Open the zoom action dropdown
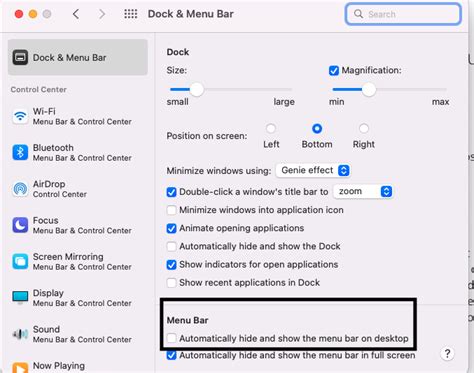This screenshot has height=373, width=474. [363, 191]
